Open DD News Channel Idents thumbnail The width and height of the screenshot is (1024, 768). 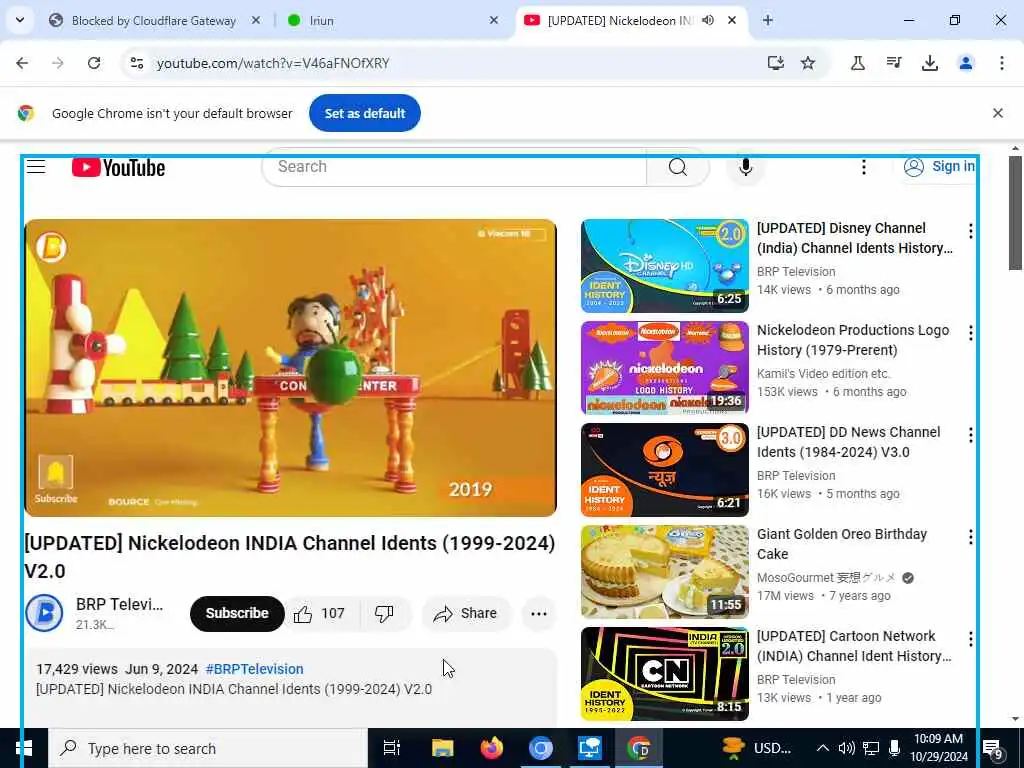(x=665, y=470)
